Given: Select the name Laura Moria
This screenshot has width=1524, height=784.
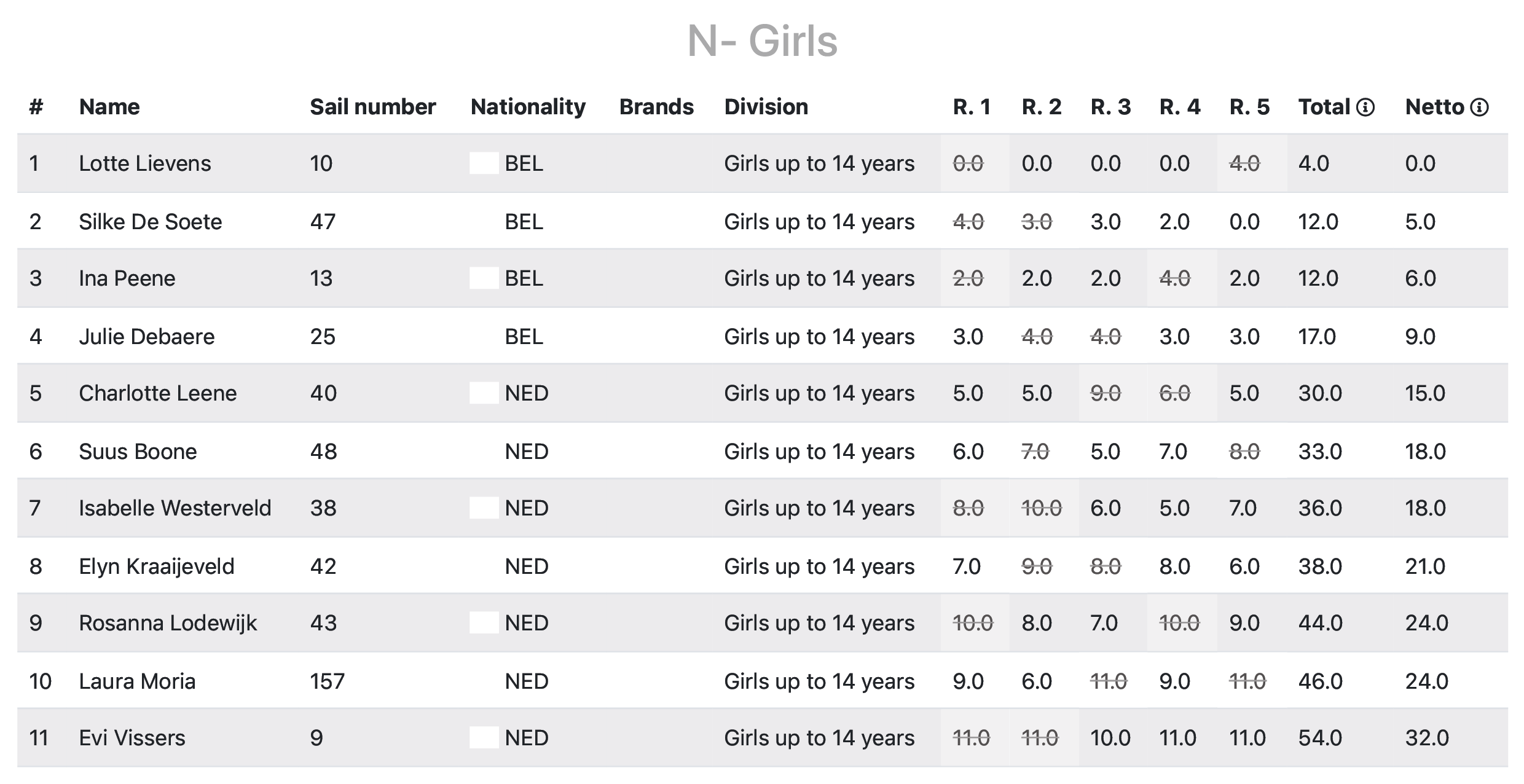Looking at the screenshot, I should pyautogui.click(x=138, y=681).
